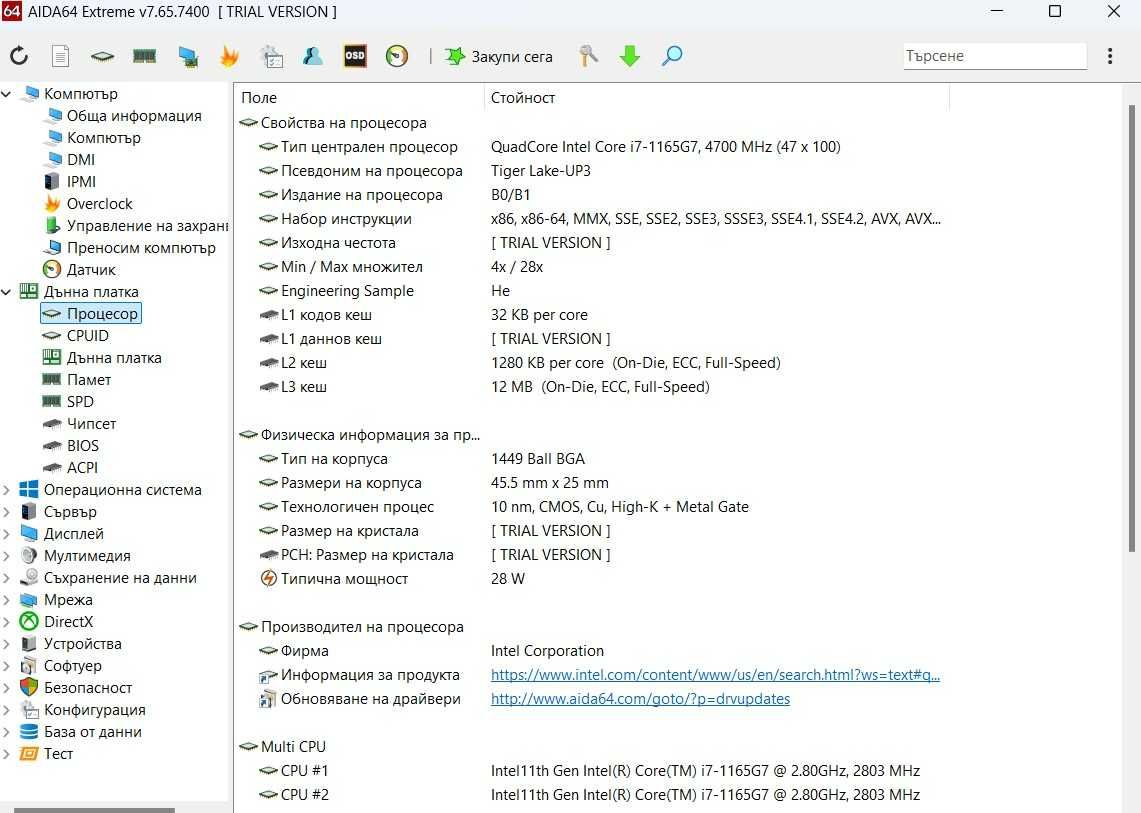Viewport: 1141px width, 813px height.
Task: Open the three-dot menu
Action: click(x=1110, y=56)
